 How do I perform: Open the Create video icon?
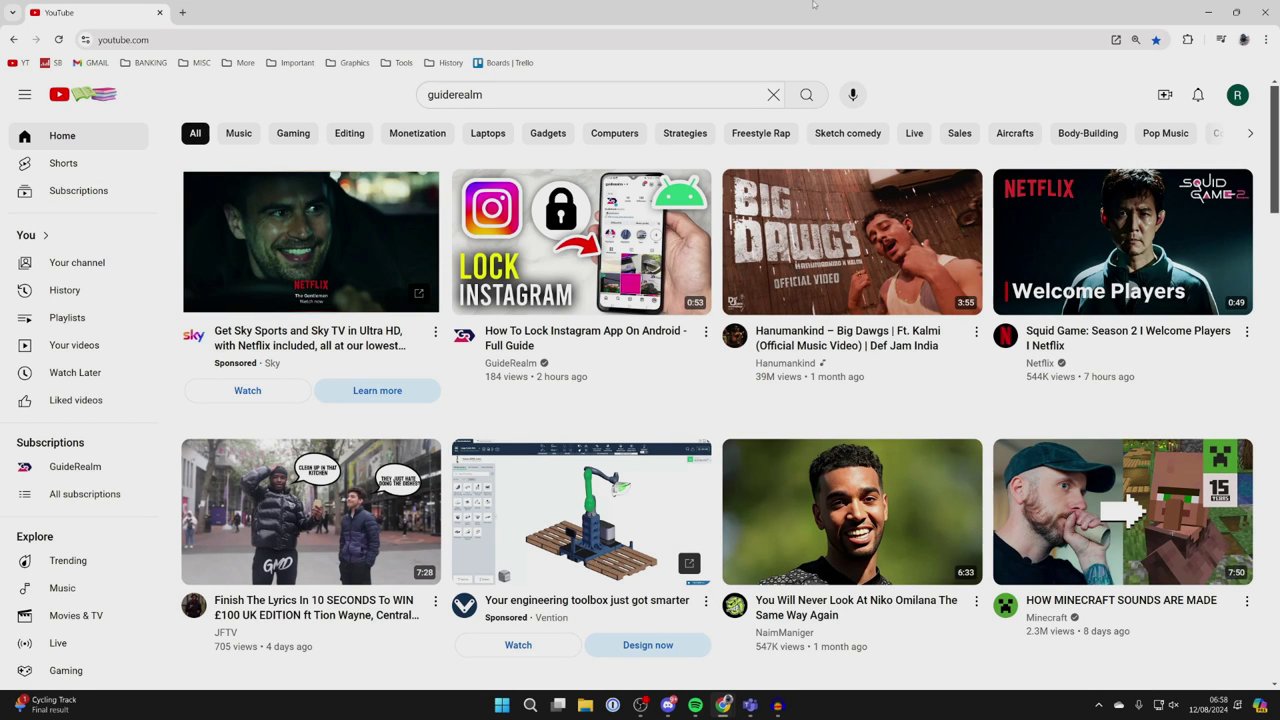click(x=1165, y=94)
